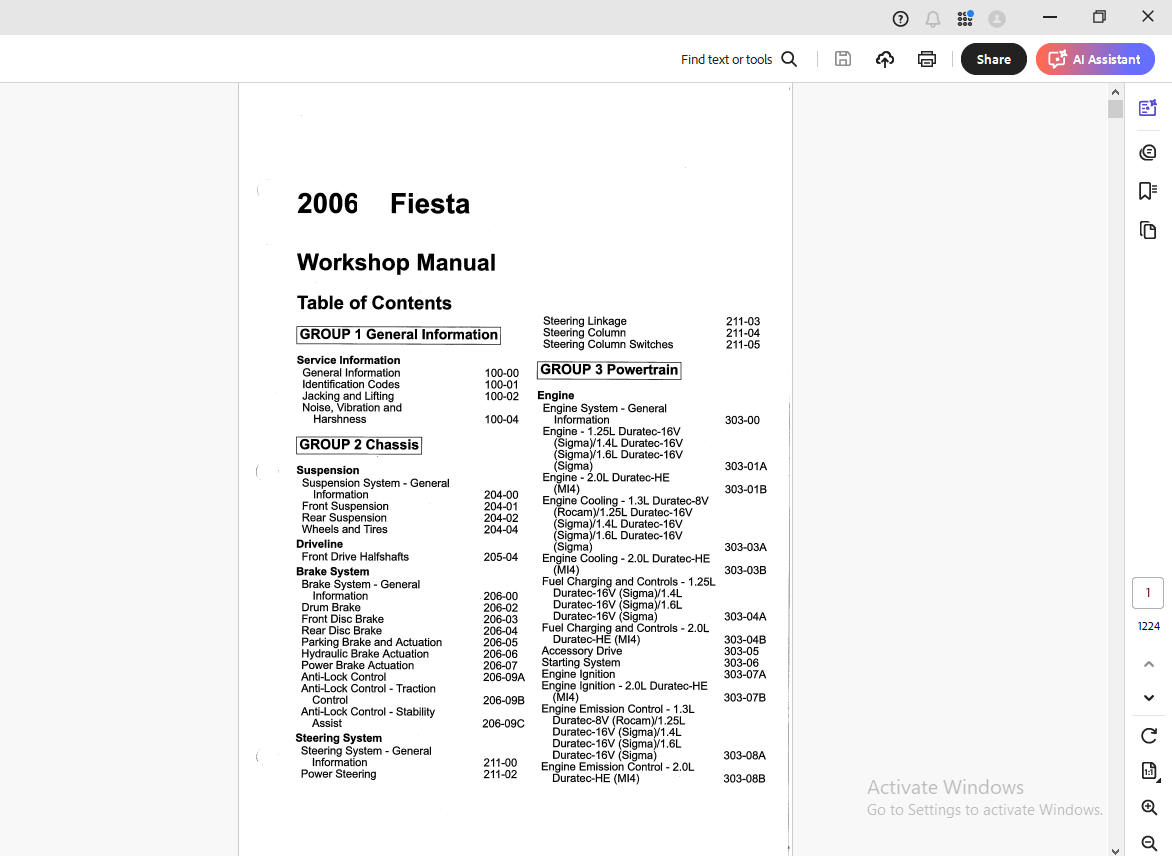Click the Wheels and Tires entry
This screenshot has width=1172, height=856.
pyautogui.click(x=345, y=529)
